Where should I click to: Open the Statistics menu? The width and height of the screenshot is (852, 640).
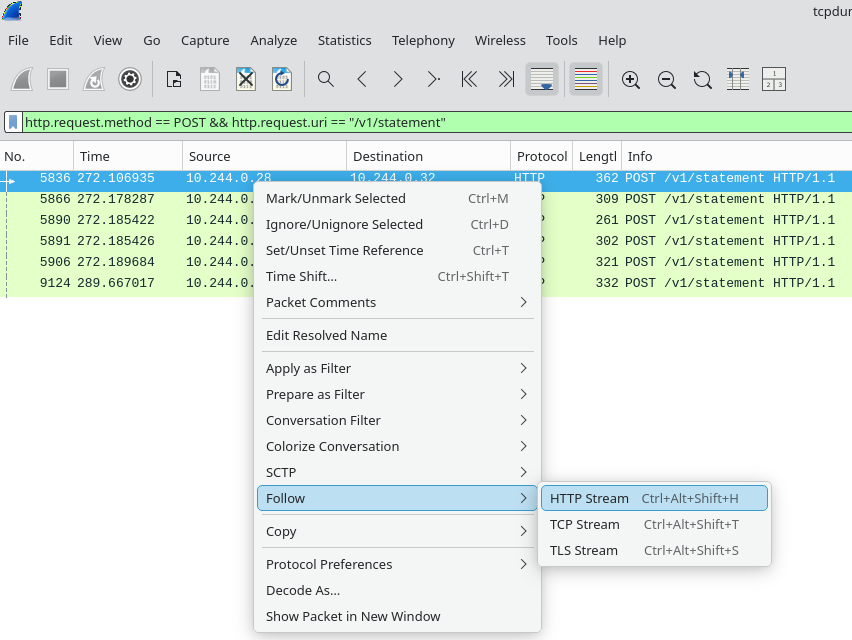tap(344, 40)
